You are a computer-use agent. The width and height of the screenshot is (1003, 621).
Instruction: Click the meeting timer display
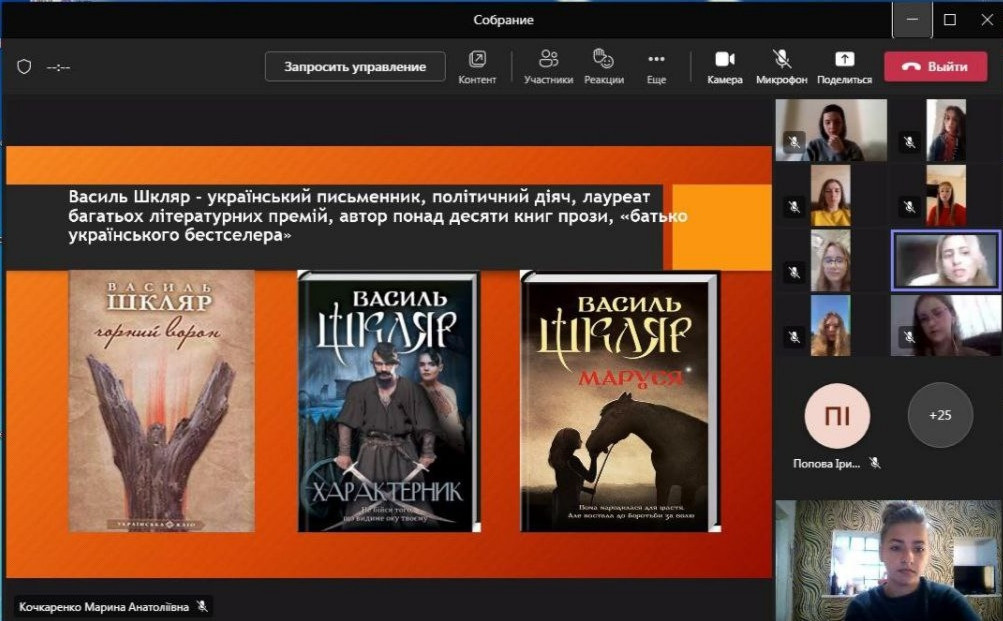point(58,67)
